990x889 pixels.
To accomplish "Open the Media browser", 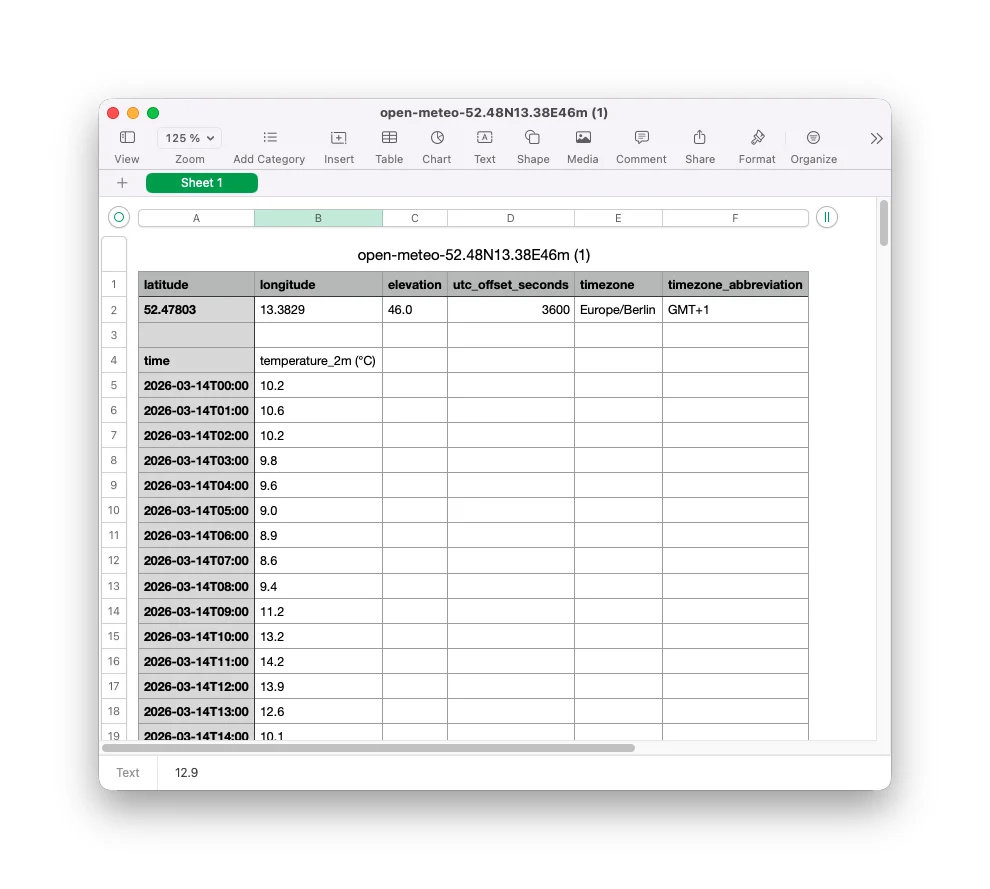I will click(x=582, y=141).
